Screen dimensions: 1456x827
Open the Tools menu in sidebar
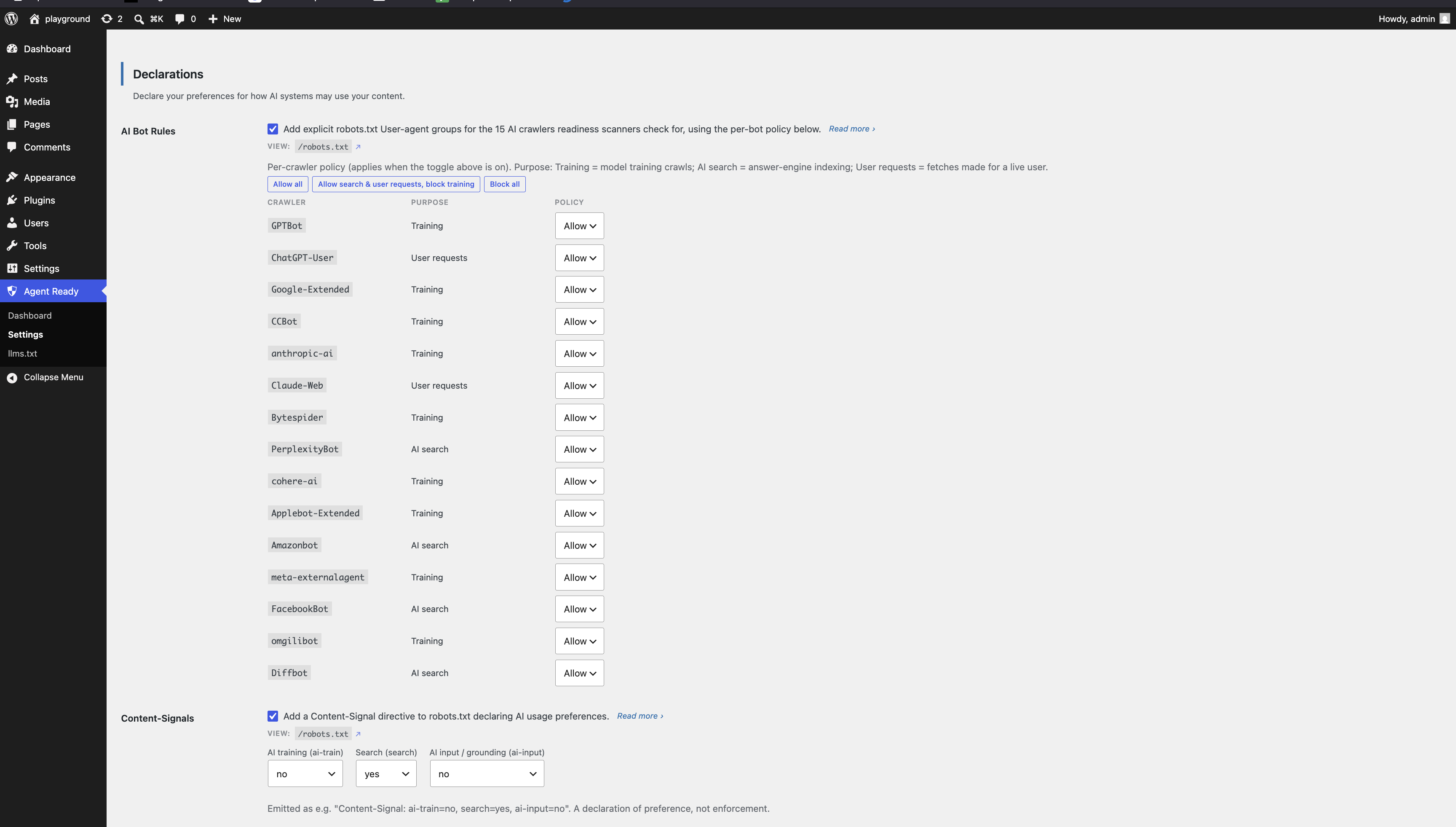[x=54, y=245]
